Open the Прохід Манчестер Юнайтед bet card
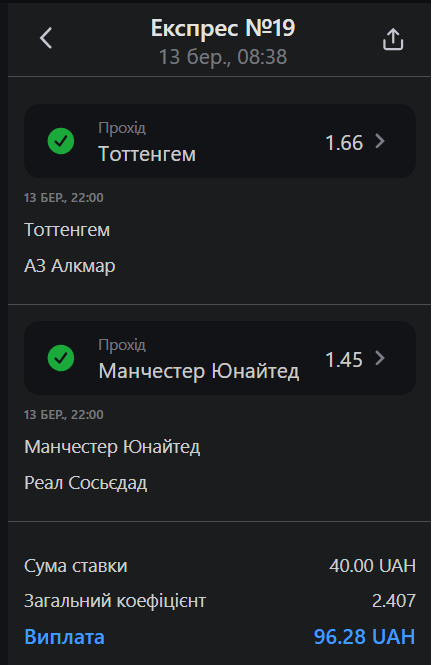 point(220,358)
